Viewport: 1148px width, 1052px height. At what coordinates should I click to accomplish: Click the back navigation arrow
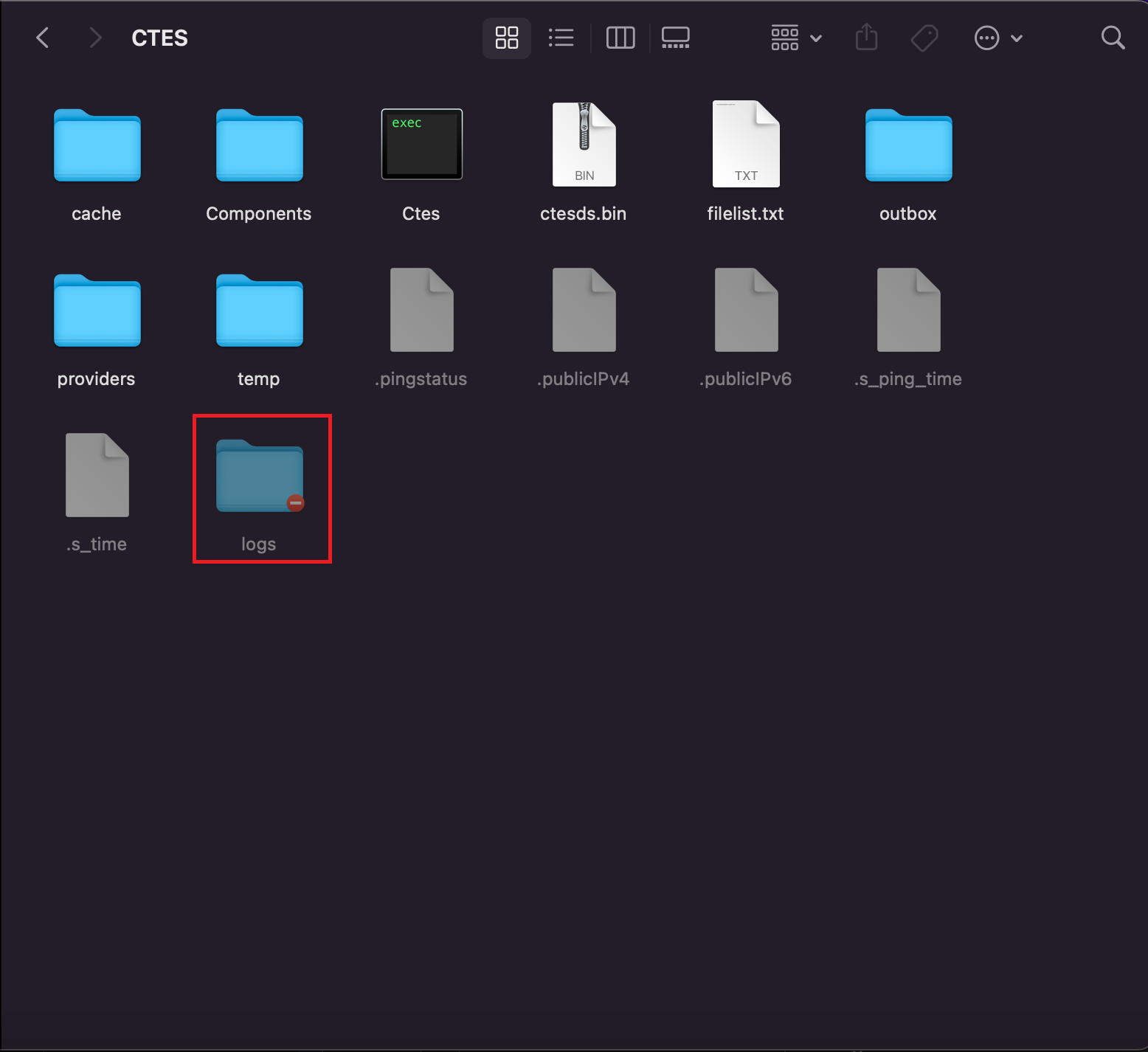point(43,38)
